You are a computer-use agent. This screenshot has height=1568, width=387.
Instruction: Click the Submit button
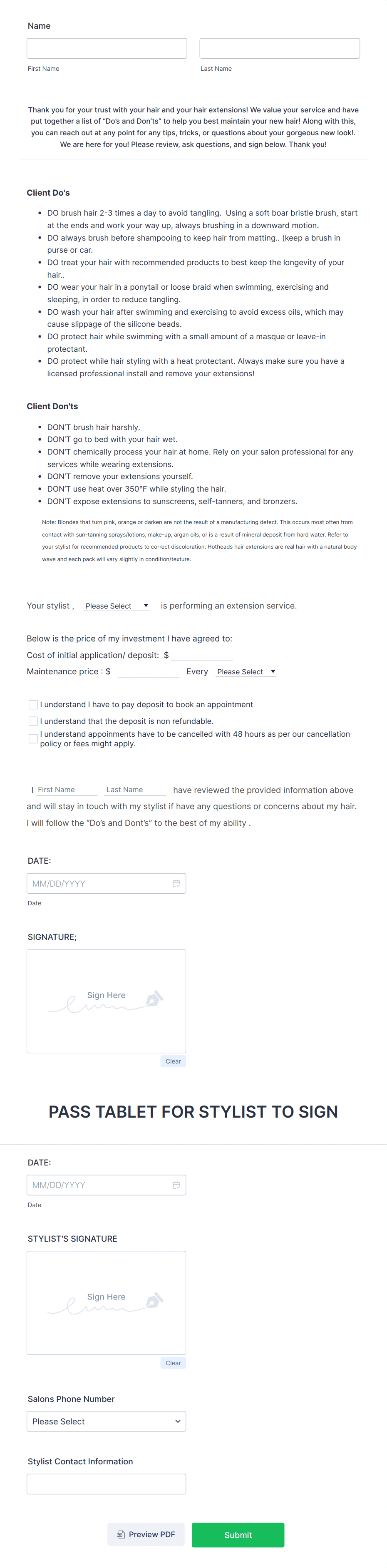coord(238,1535)
